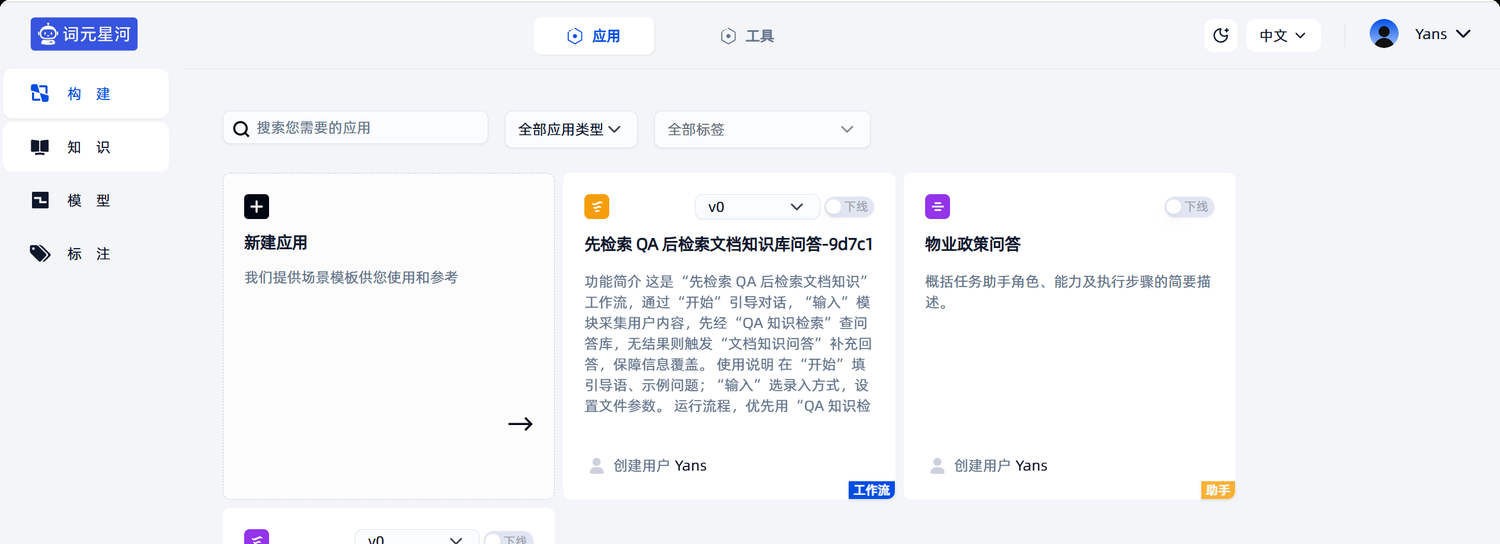Viewport: 1500px width, 544px height.
Task: Expand the Yans account menu chevron
Action: [1463, 34]
